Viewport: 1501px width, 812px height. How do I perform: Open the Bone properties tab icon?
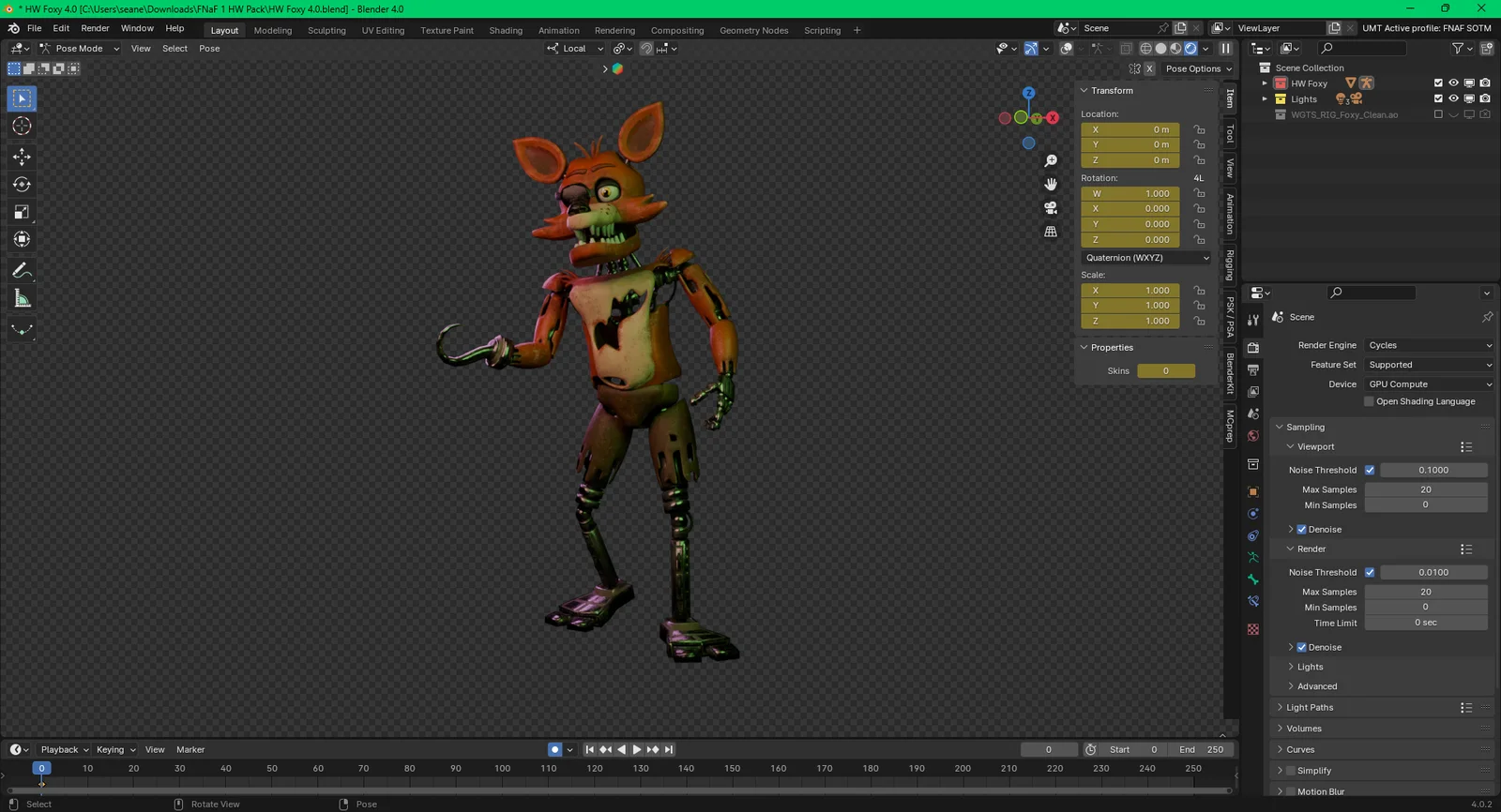(1253, 580)
